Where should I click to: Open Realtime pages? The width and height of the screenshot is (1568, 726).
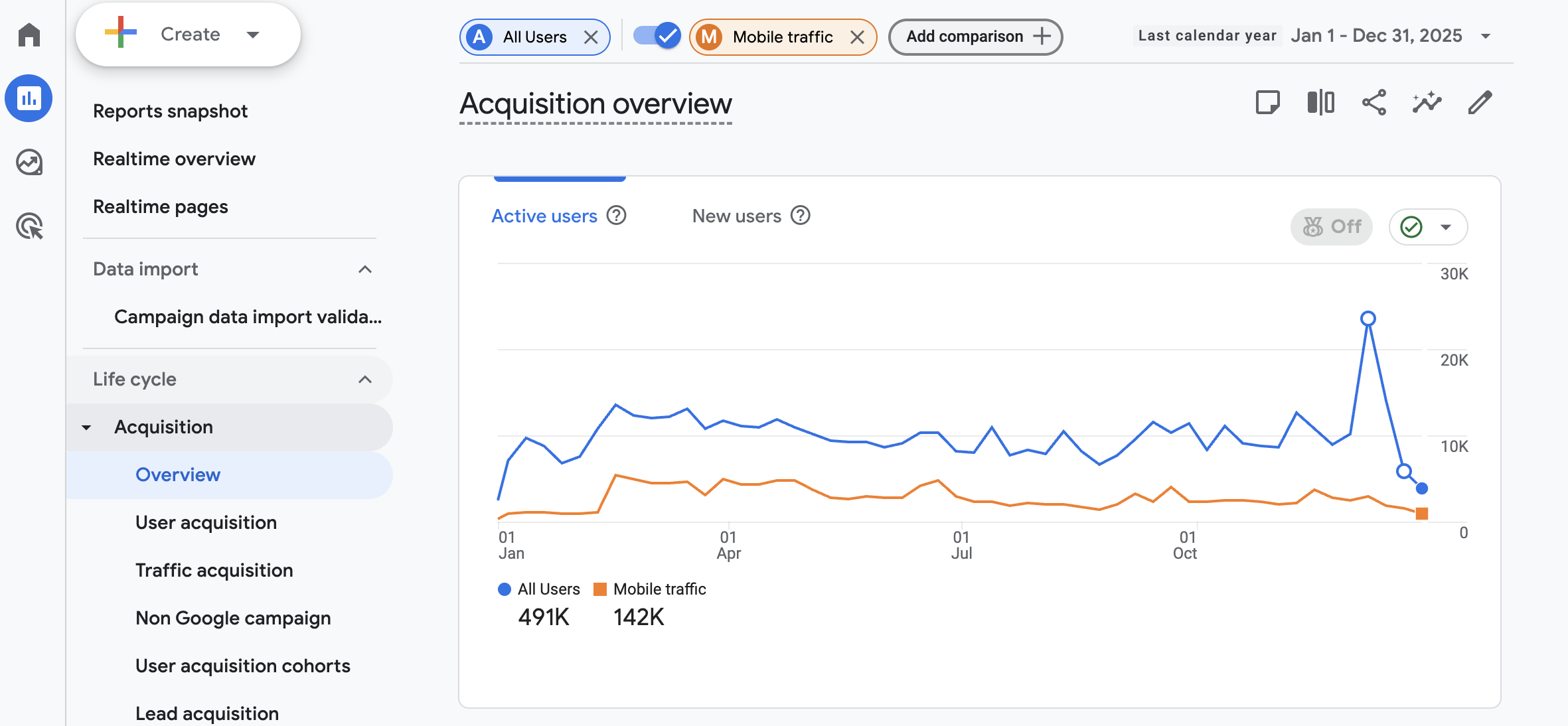pyautogui.click(x=160, y=206)
